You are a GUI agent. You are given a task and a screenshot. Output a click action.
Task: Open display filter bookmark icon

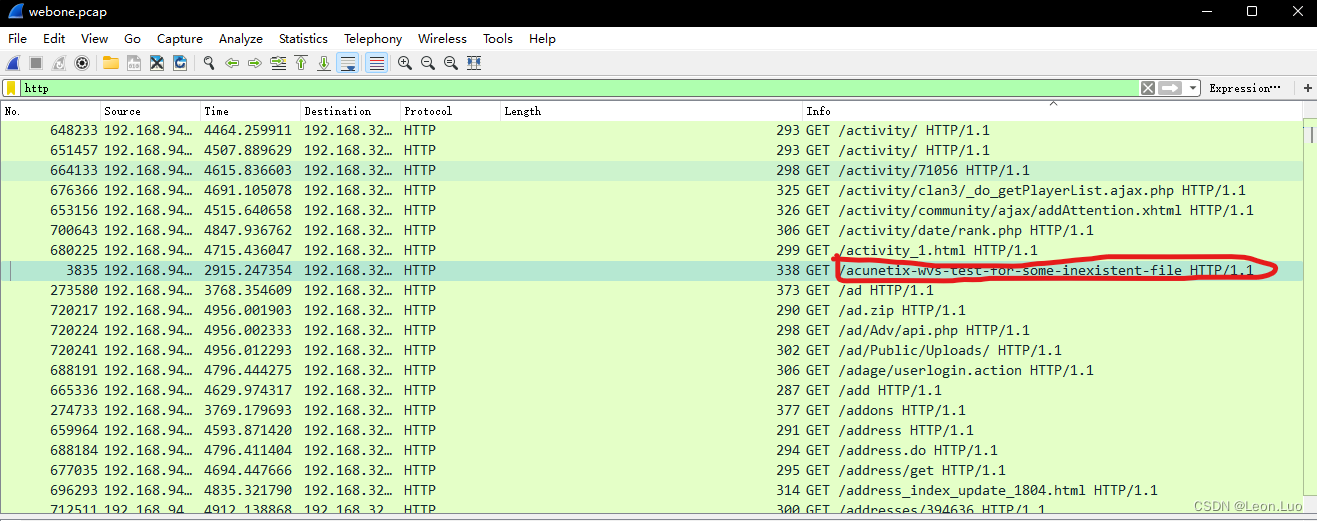pos(11,88)
